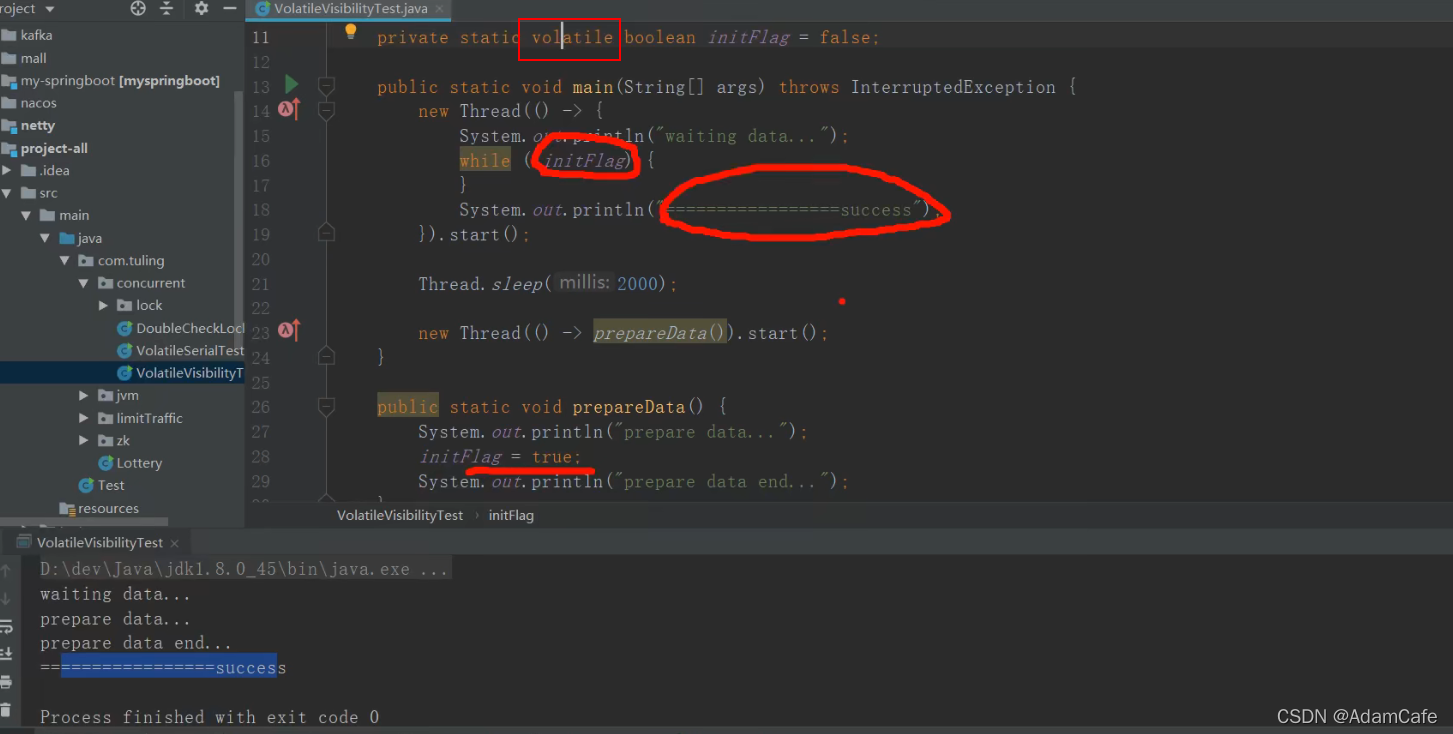Viewport: 1453px width, 734px height.
Task: Toggle scroll-to-end in the Run console
Action: click(x=6, y=653)
